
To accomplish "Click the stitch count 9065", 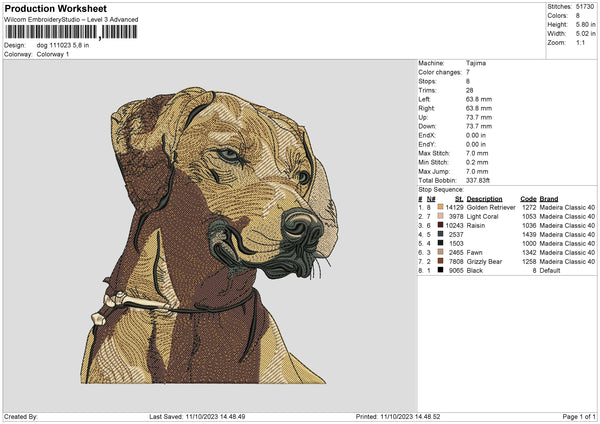I will coord(456,271).
